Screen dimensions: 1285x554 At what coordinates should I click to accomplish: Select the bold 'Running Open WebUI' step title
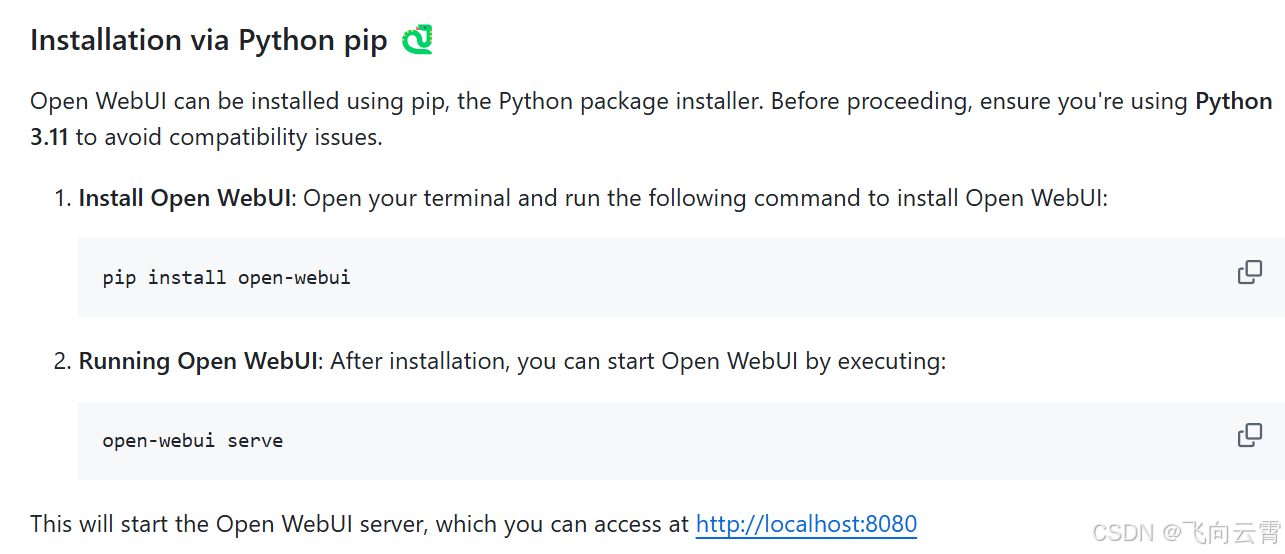point(198,361)
